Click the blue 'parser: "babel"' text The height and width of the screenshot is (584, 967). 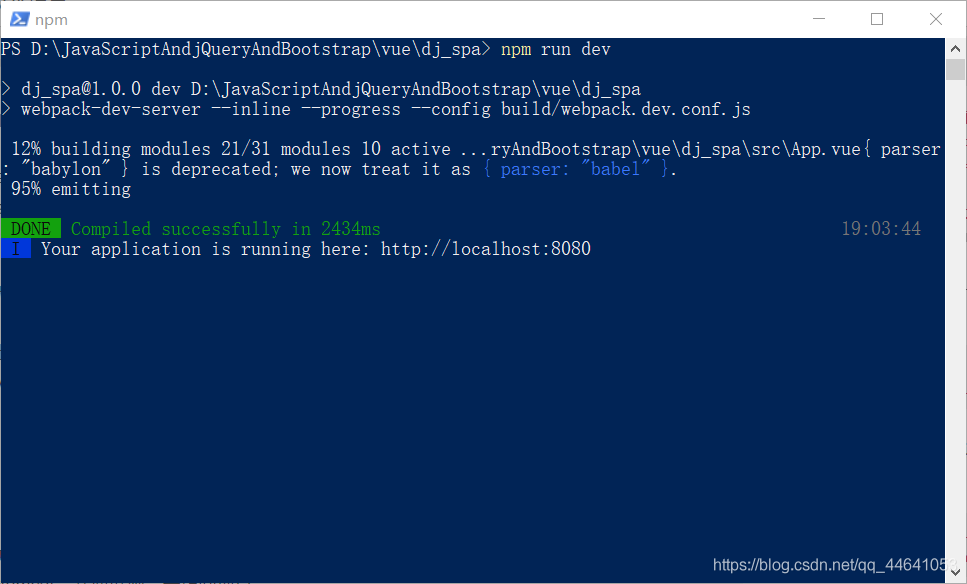coord(575,169)
